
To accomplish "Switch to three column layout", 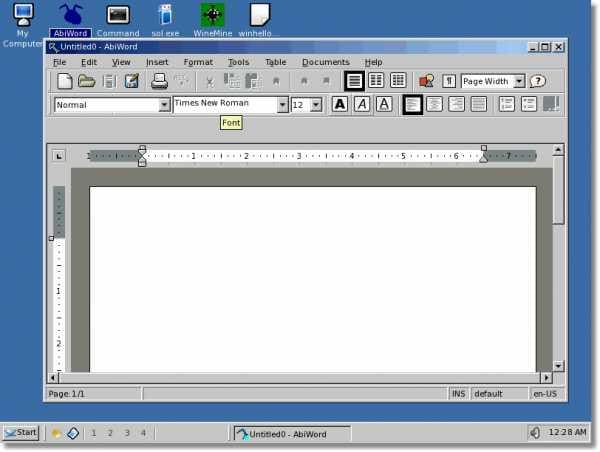I will pos(398,80).
